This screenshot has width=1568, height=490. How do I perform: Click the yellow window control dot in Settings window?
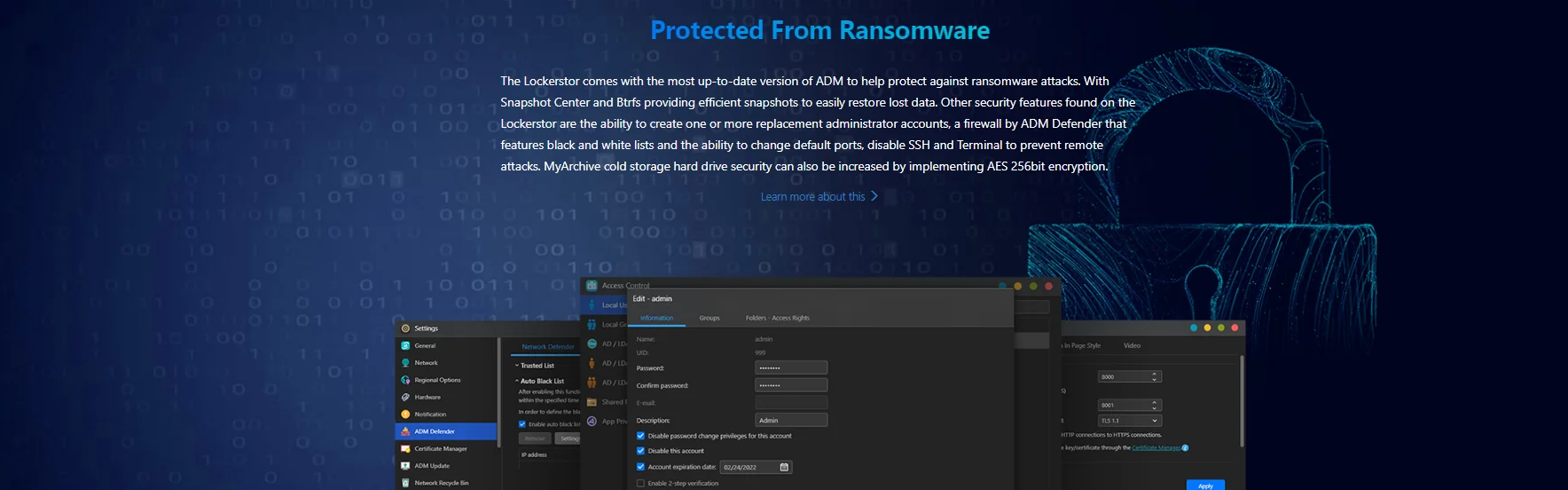point(1208,328)
